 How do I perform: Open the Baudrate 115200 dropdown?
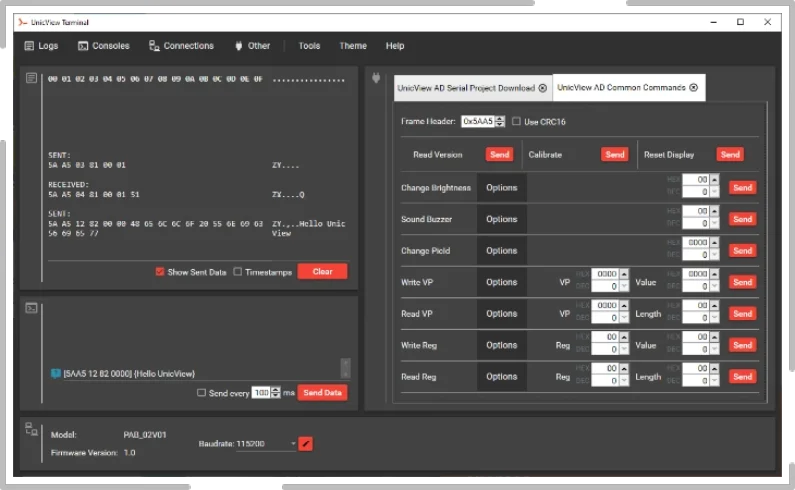[266, 444]
